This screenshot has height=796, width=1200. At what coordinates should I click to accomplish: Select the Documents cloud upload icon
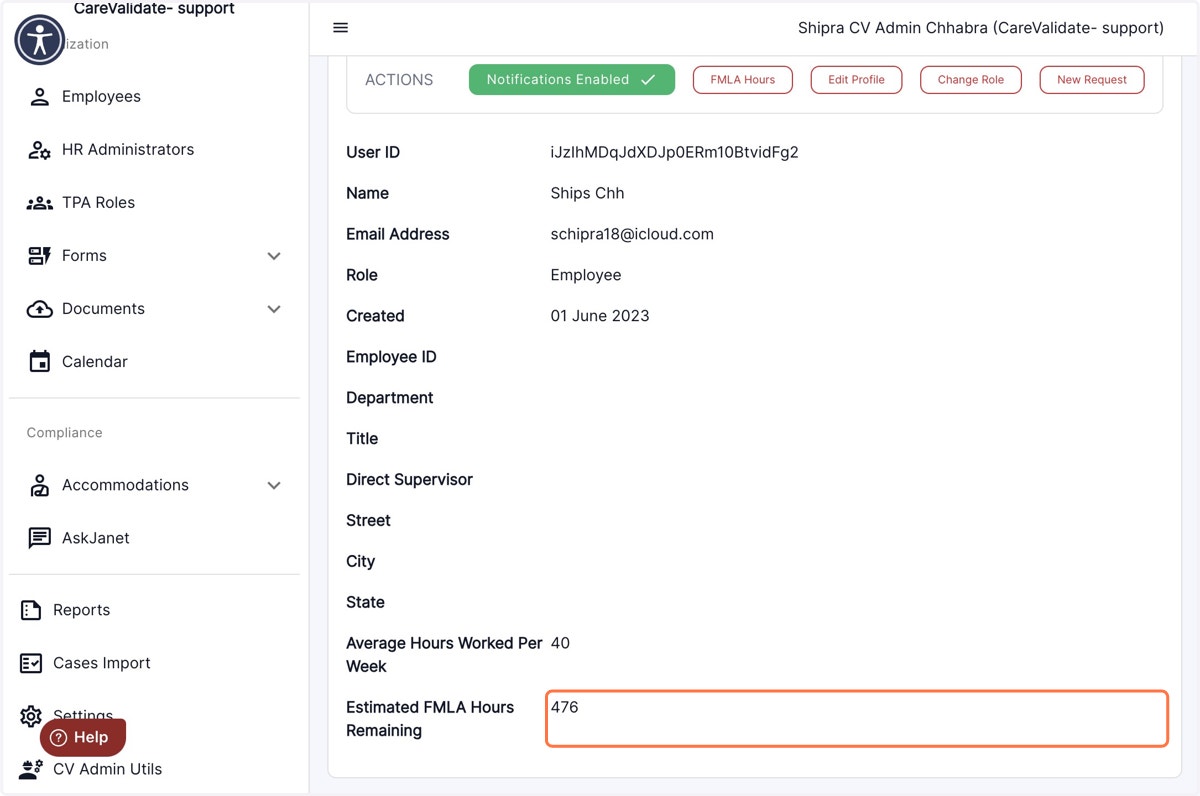click(39, 309)
